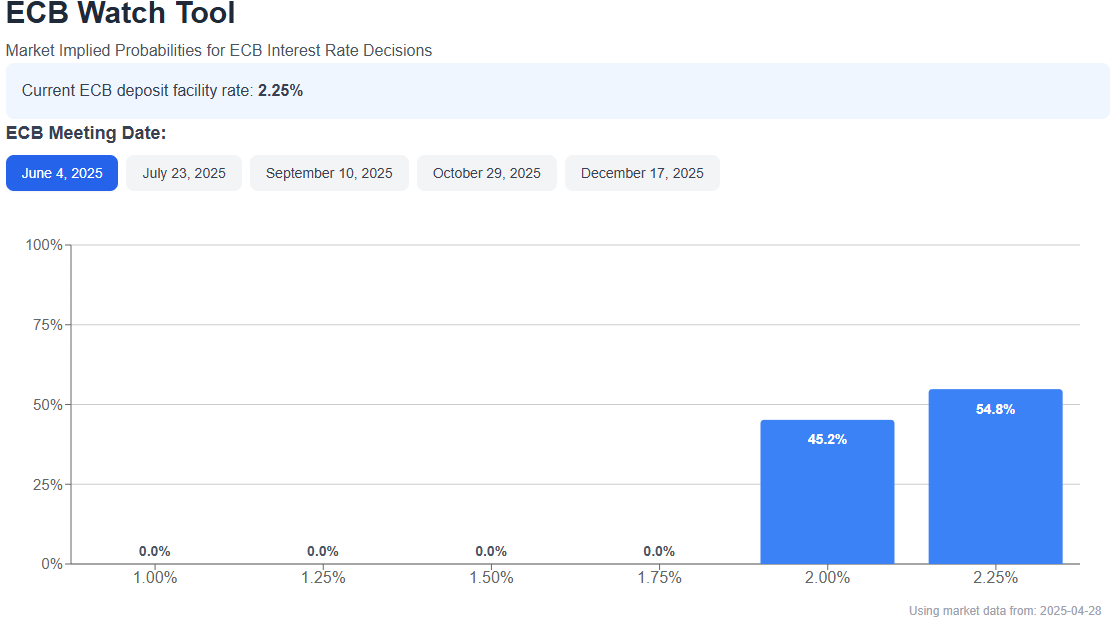Click the 1.25% x-axis rate label
This screenshot has width=1111, height=623.
coord(323,578)
